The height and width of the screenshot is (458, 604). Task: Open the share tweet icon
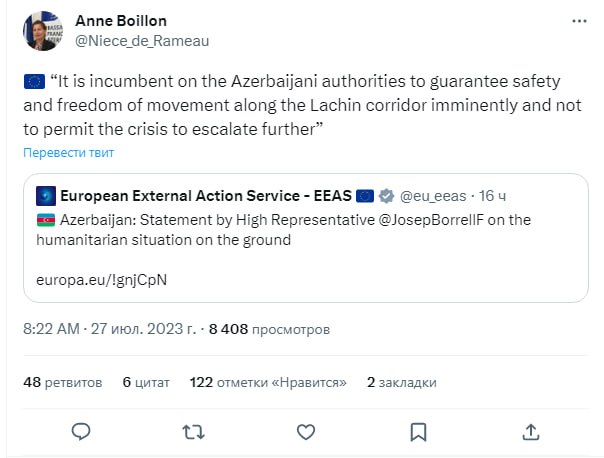pos(532,431)
